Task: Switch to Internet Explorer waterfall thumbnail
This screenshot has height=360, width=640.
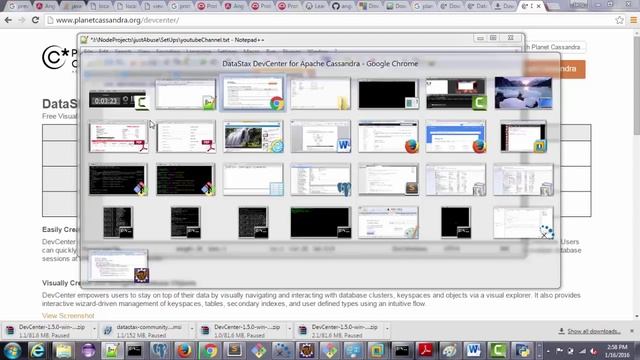Action: (253, 137)
